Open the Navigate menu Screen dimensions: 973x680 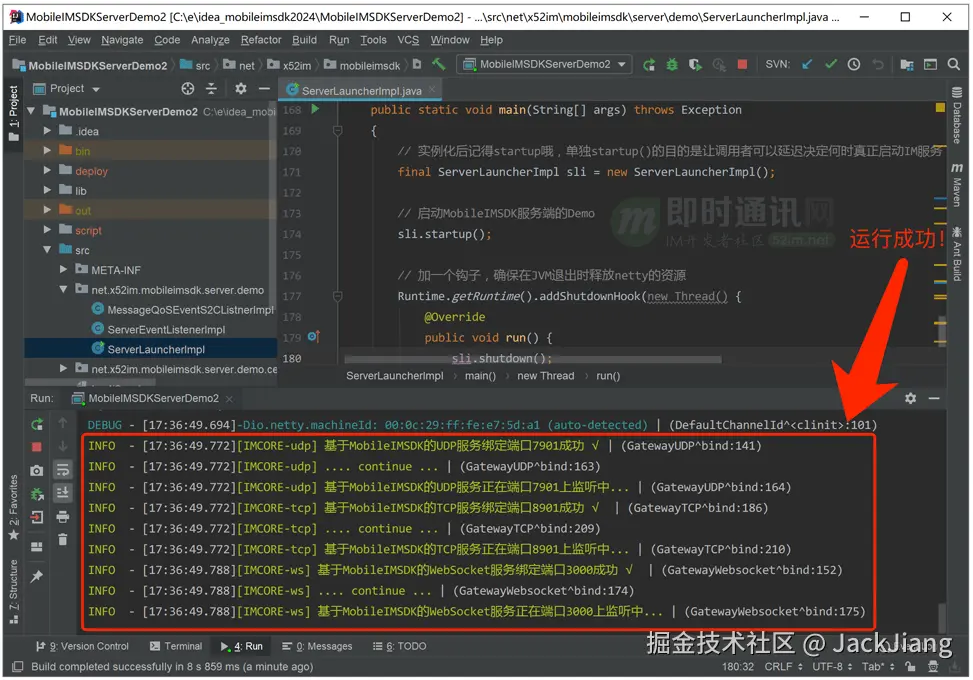[x=122, y=40]
